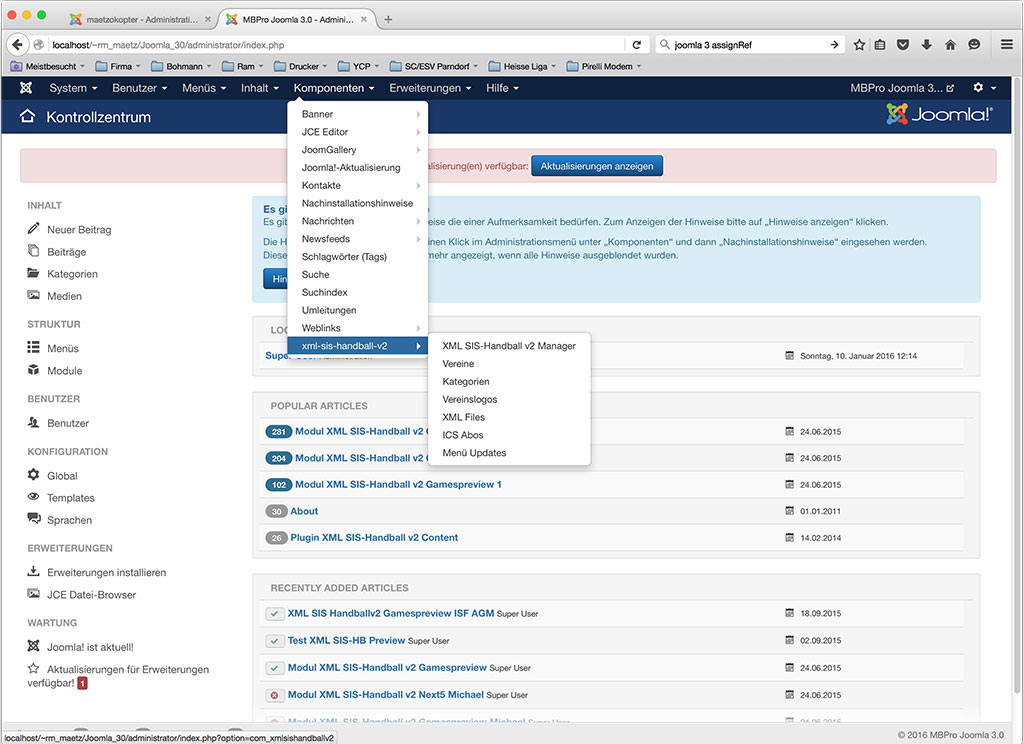The height and width of the screenshot is (744, 1024).
Task: Click the image icon beside Medien
Action: pyautogui.click(x=33, y=295)
